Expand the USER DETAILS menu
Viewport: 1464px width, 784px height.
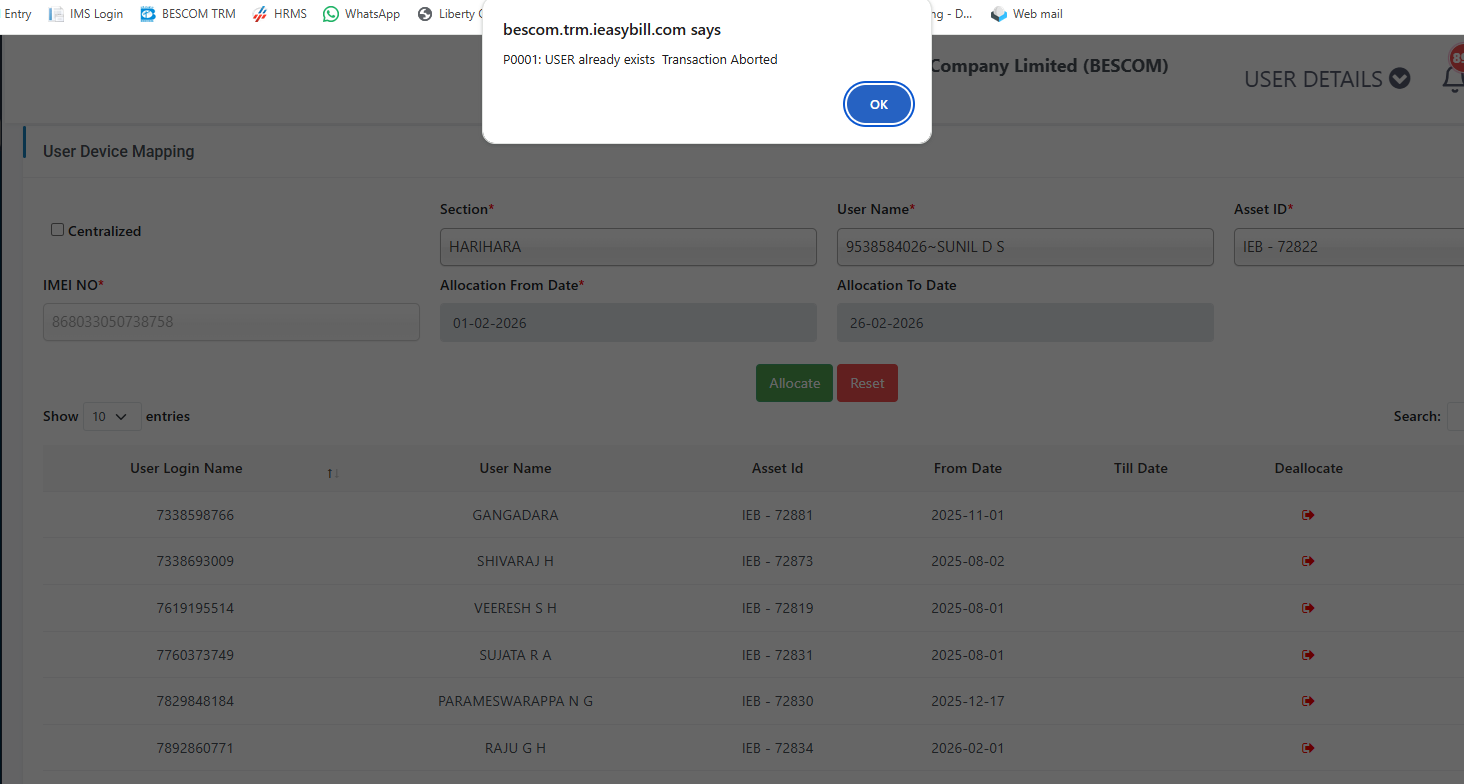(1327, 79)
